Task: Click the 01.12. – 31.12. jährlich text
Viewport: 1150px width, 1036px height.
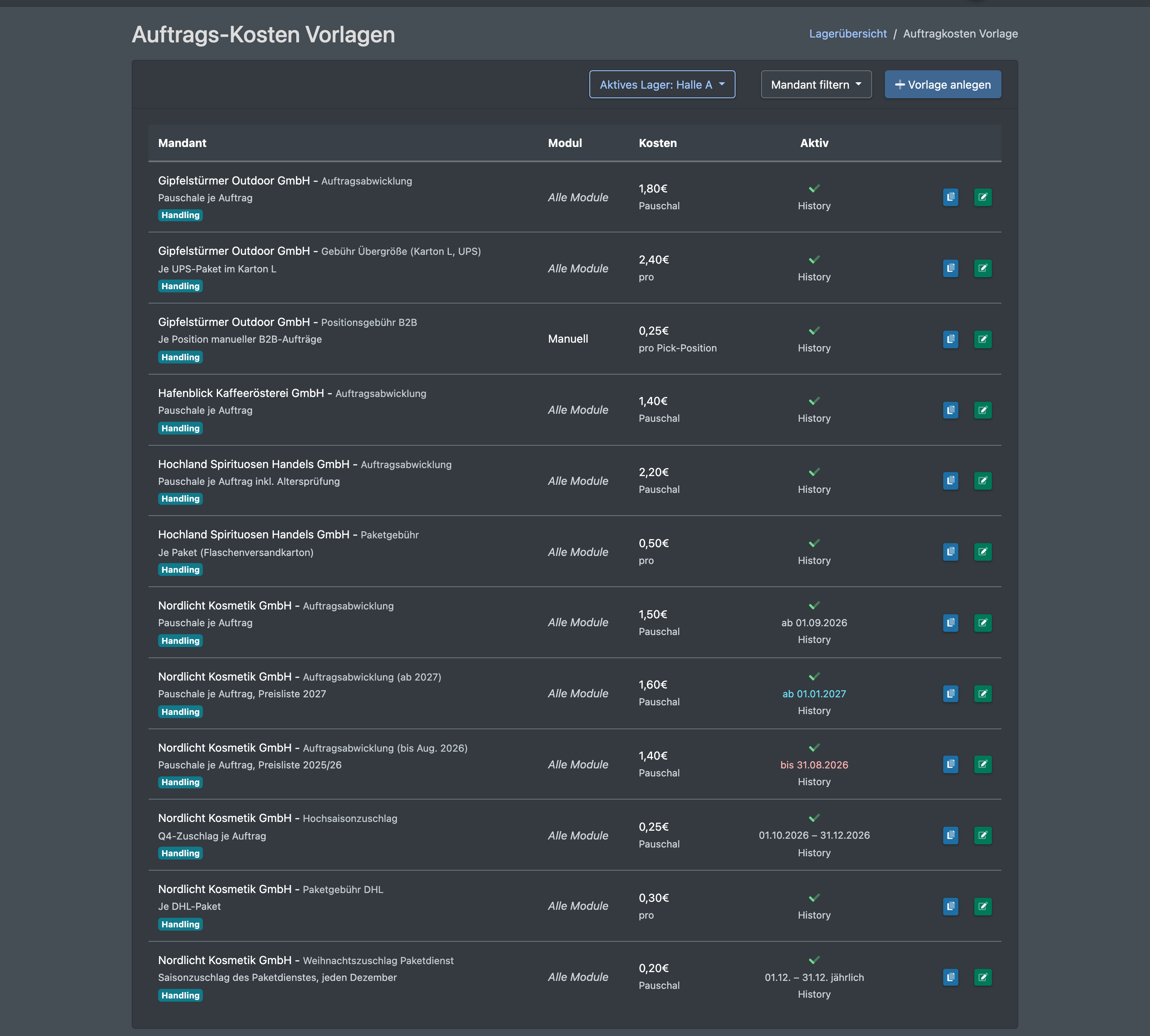Action: (814, 977)
